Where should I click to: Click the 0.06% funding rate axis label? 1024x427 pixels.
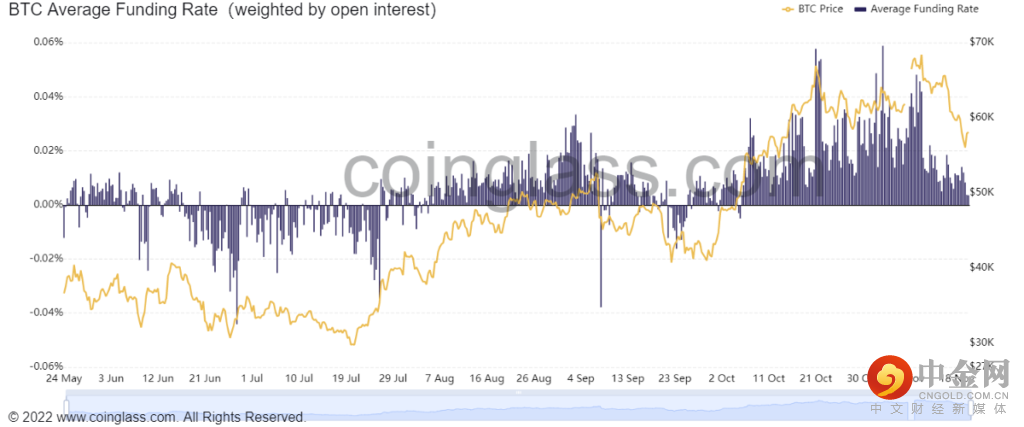click(x=48, y=42)
